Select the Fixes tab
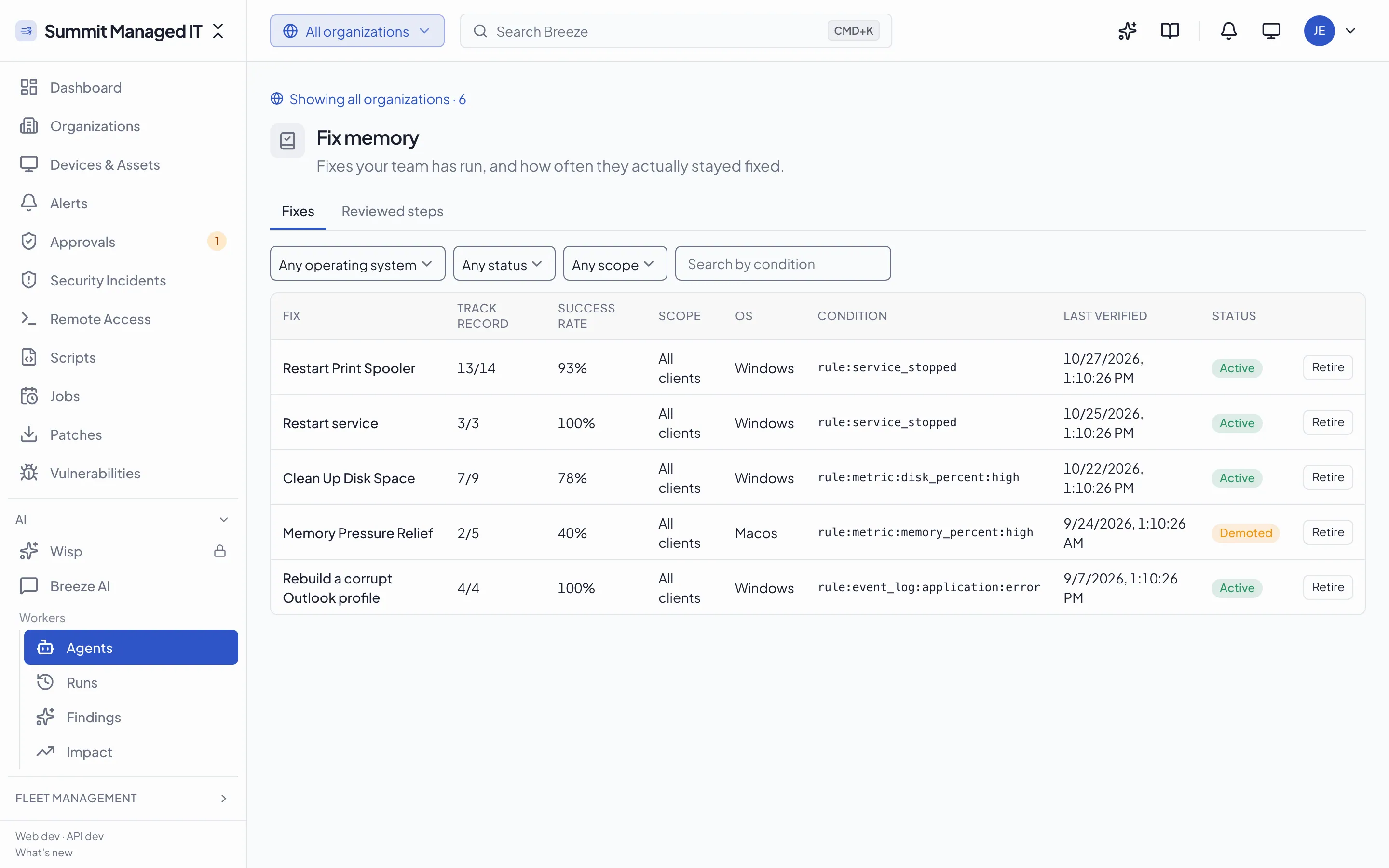The width and height of the screenshot is (1389, 868). pyautogui.click(x=297, y=211)
